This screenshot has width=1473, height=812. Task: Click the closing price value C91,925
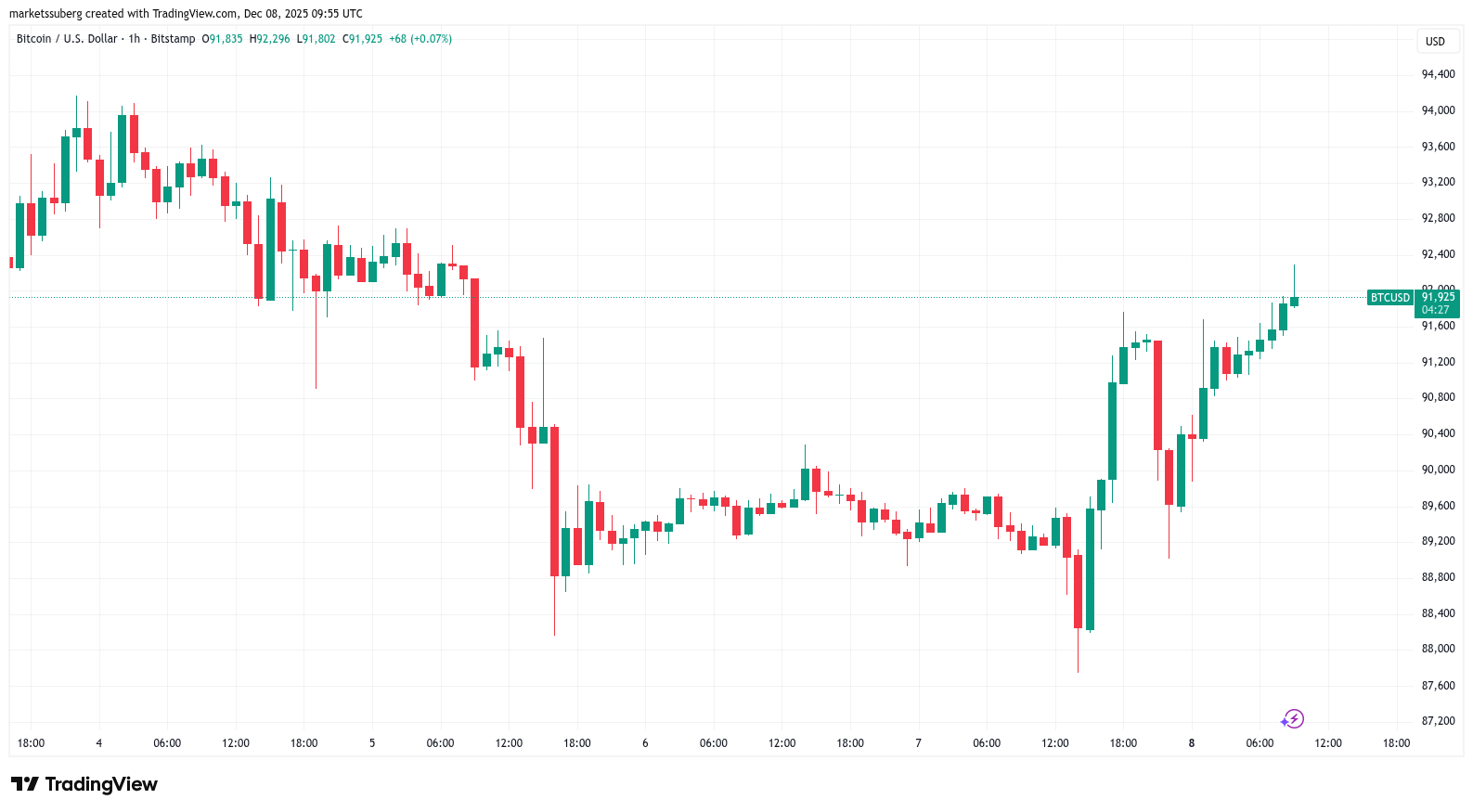click(362, 39)
